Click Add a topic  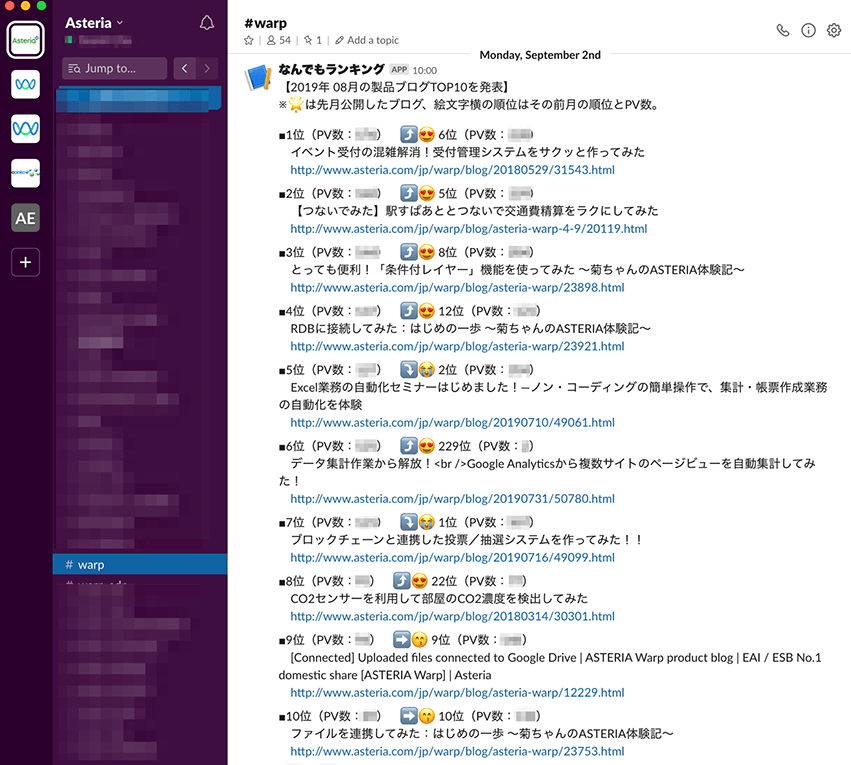pyautogui.click(x=367, y=40)
